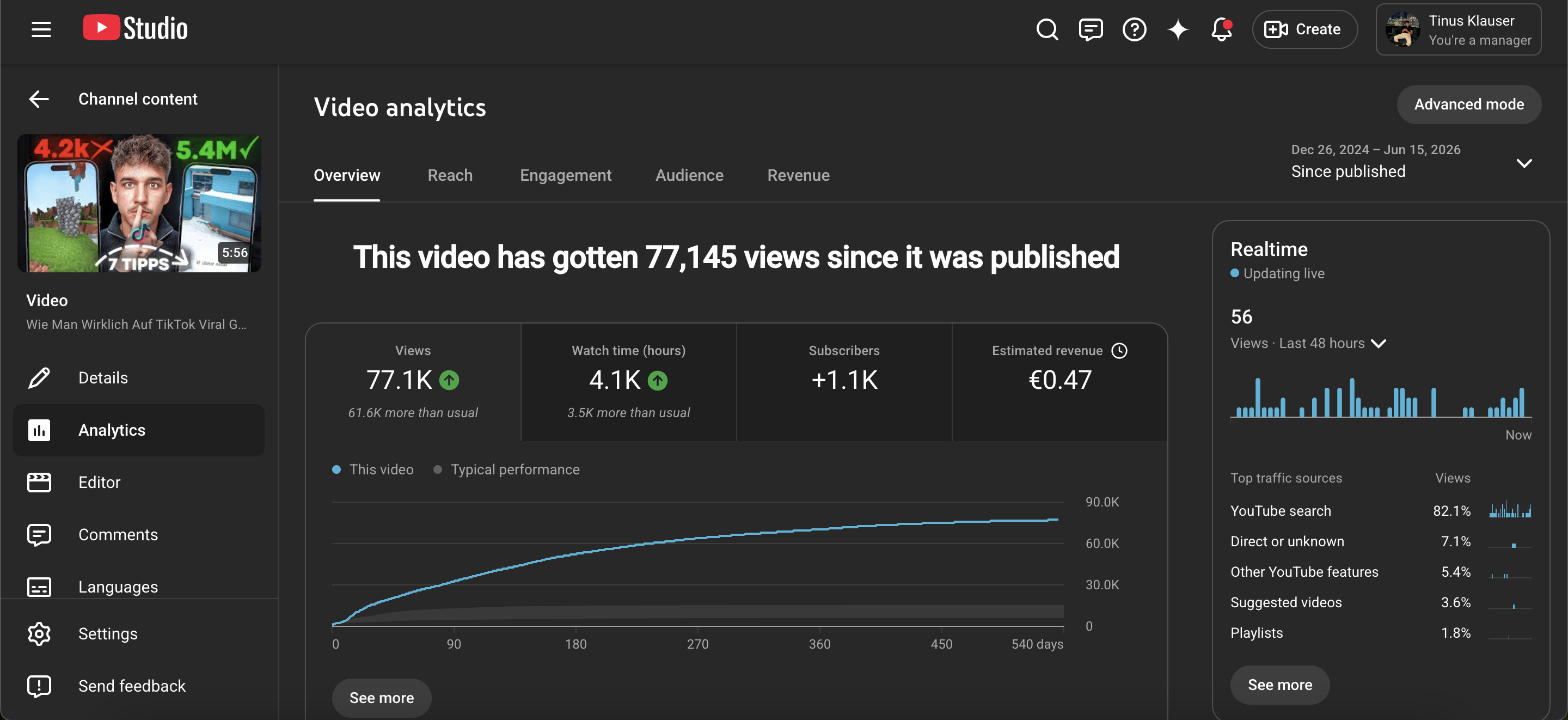Toggle Typical performance legend in chart

pyautogui.click(x=506, y=469)
